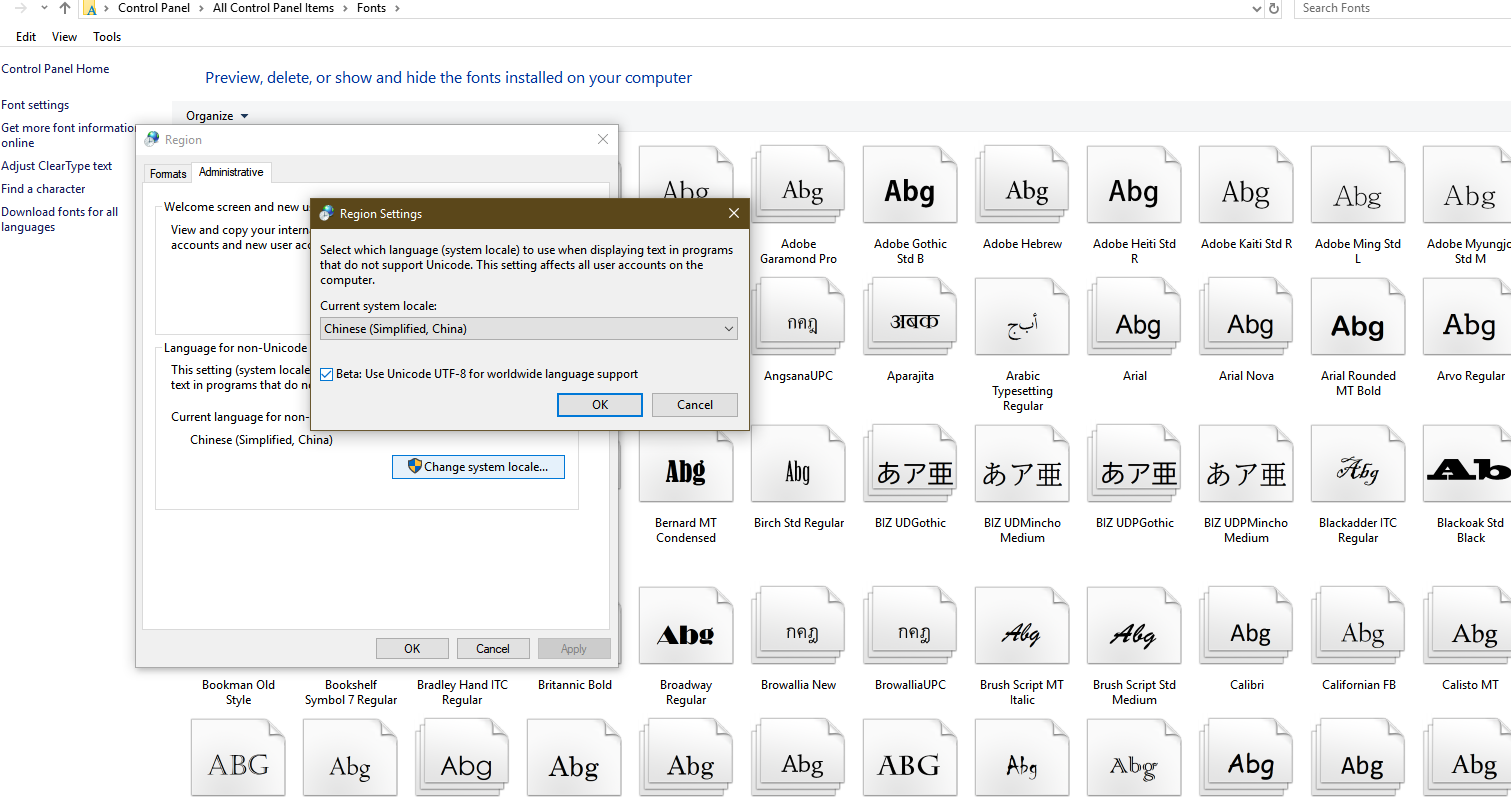Cancel the Region Settings dialog

pyautogui.click(x=695, y=405)
